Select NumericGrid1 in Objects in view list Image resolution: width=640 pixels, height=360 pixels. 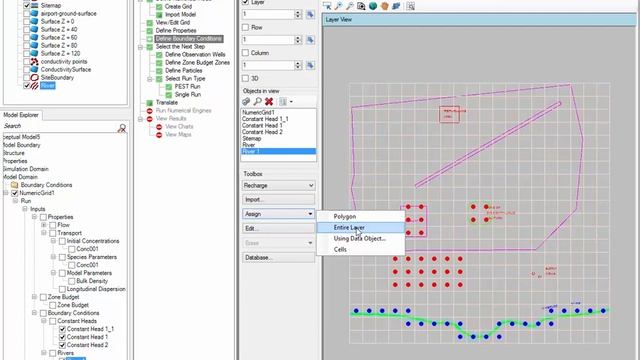tap(258, 113)
